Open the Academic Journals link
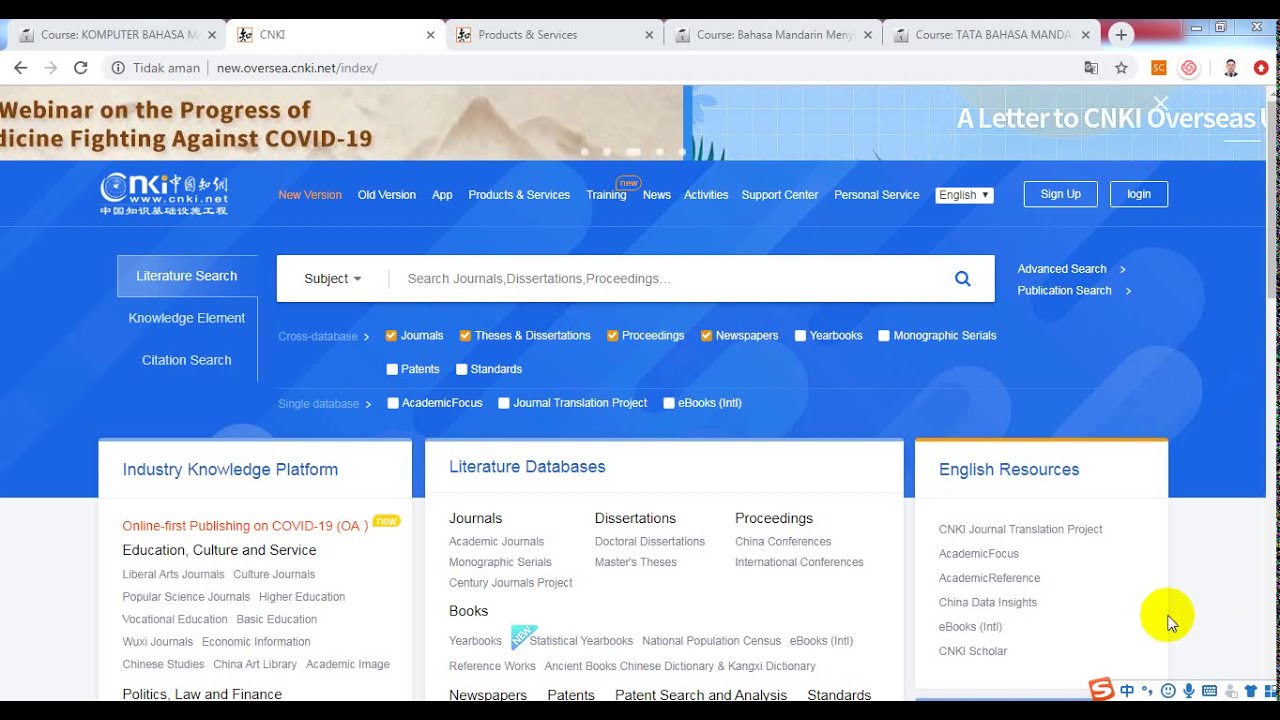This screenshot has height=720, width=1280. (x=497, y=542)
